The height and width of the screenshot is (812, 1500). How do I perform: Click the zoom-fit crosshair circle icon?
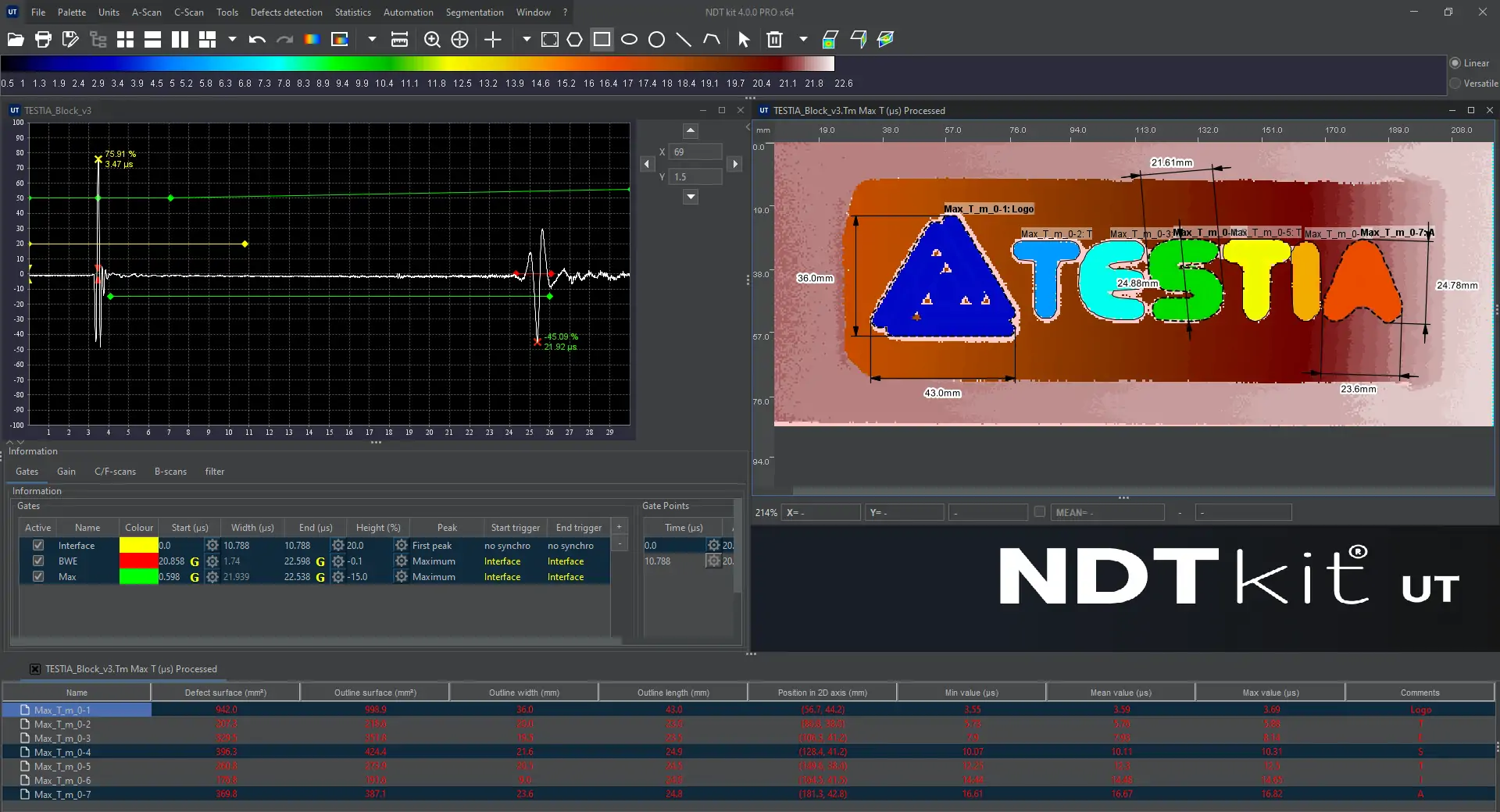(x=460, y=40)
